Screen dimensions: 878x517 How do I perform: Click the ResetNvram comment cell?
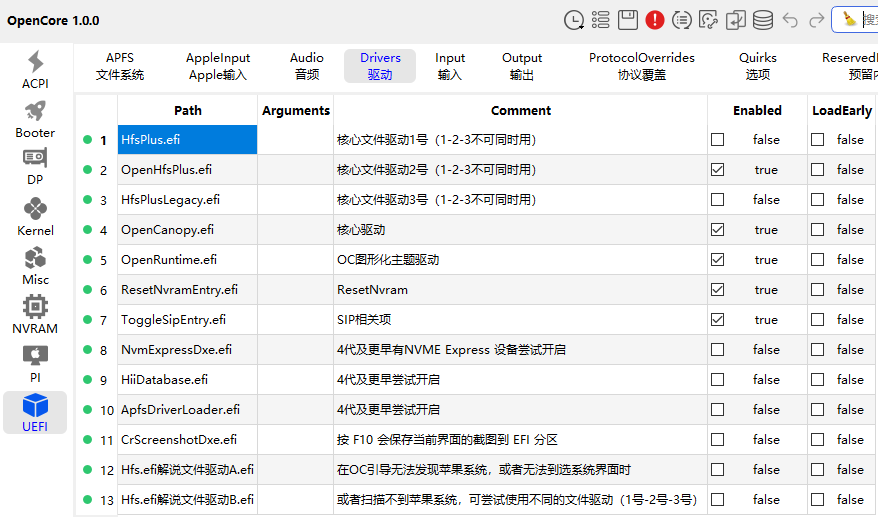pyautogui.click(x=521, y=290)
